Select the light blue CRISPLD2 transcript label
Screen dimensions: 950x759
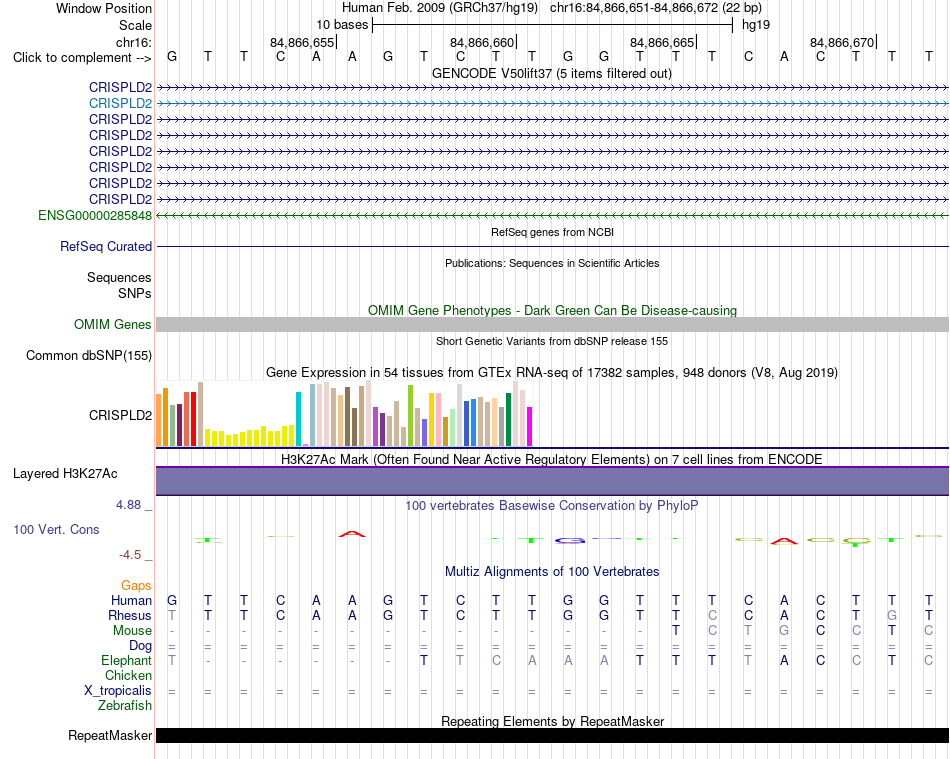click(x=120, y=103)
